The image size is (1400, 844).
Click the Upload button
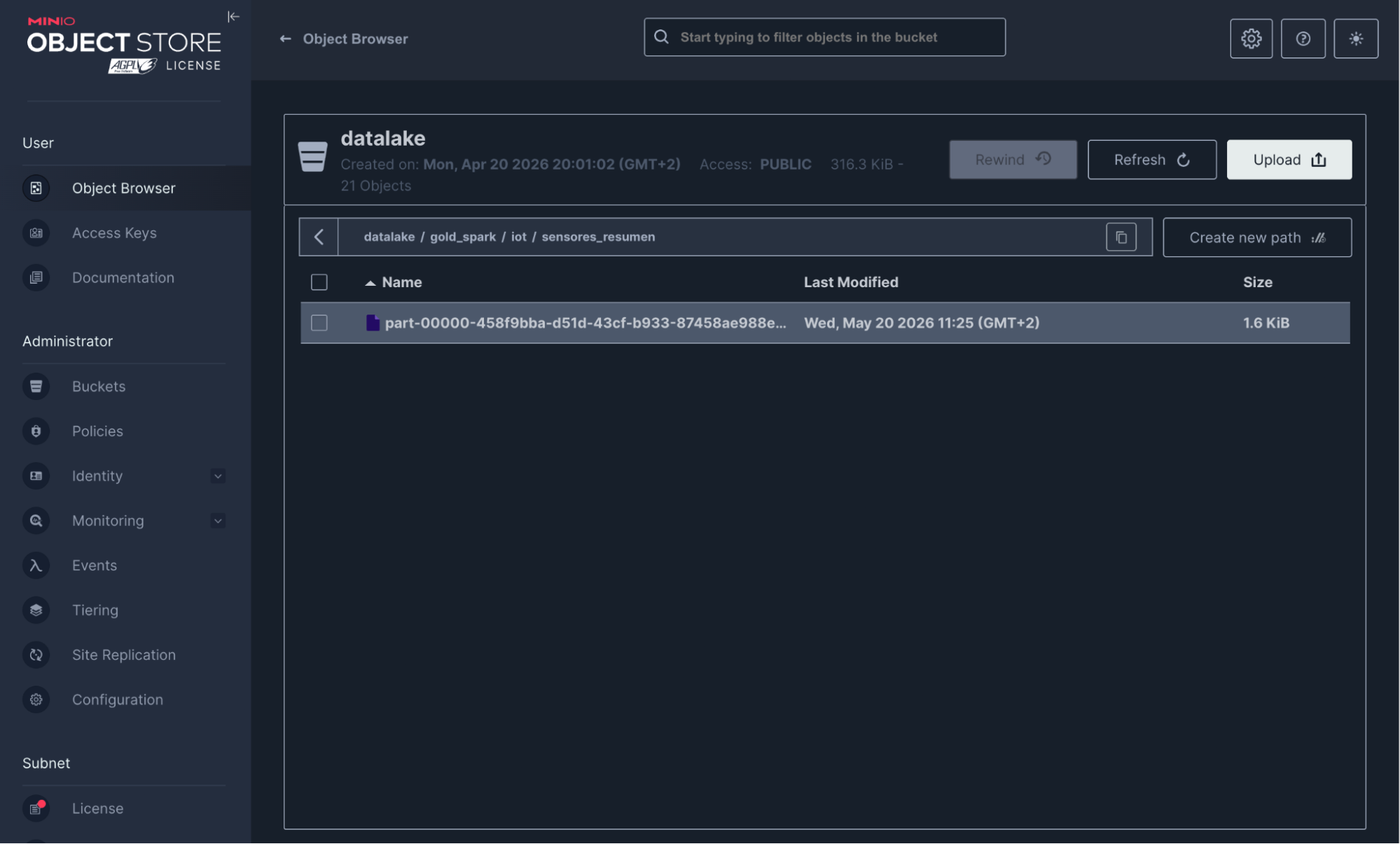coord(1289,160)
